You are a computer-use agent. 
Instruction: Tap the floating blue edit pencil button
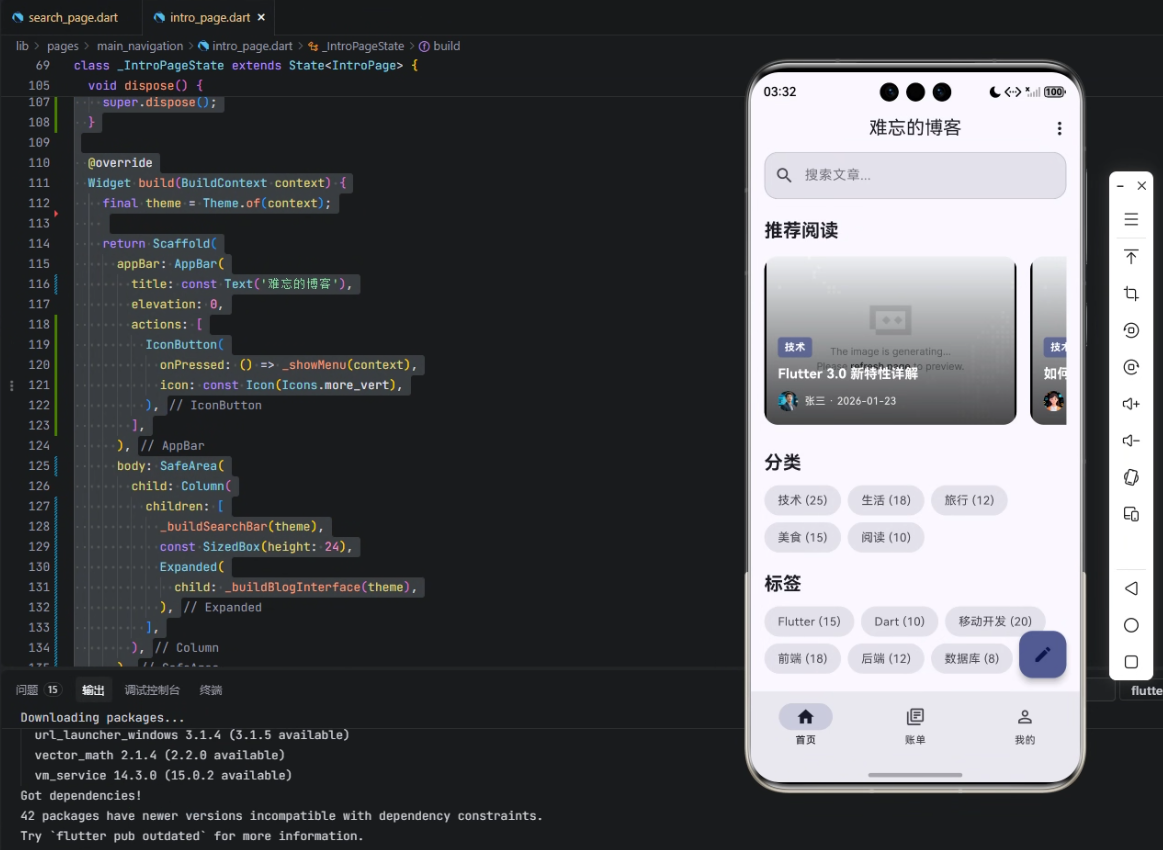[x=1042, y=655]
